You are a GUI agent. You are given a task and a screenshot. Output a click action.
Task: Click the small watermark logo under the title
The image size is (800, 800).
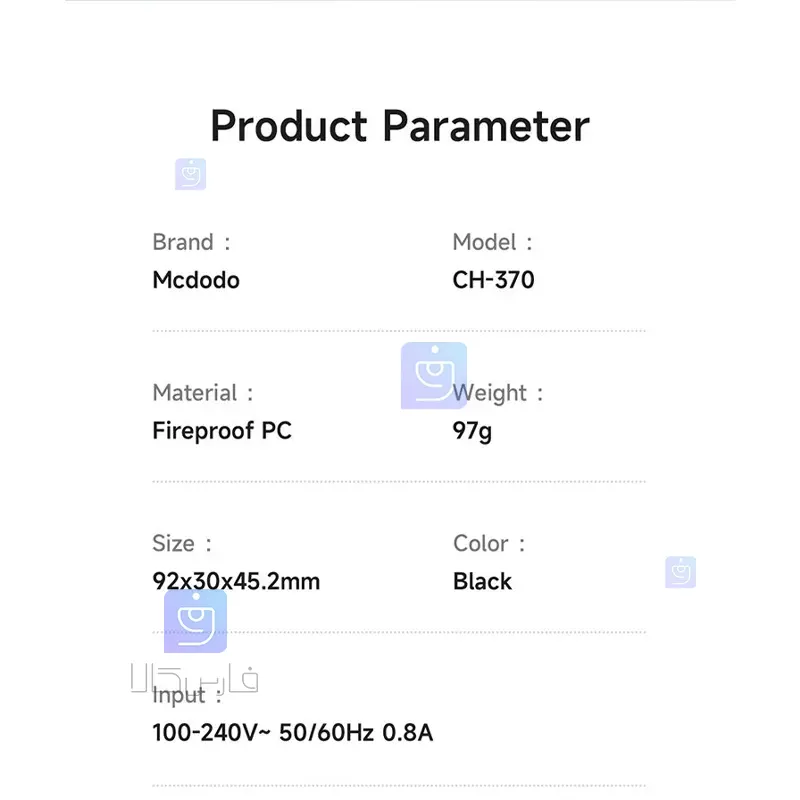click(190, 174)
